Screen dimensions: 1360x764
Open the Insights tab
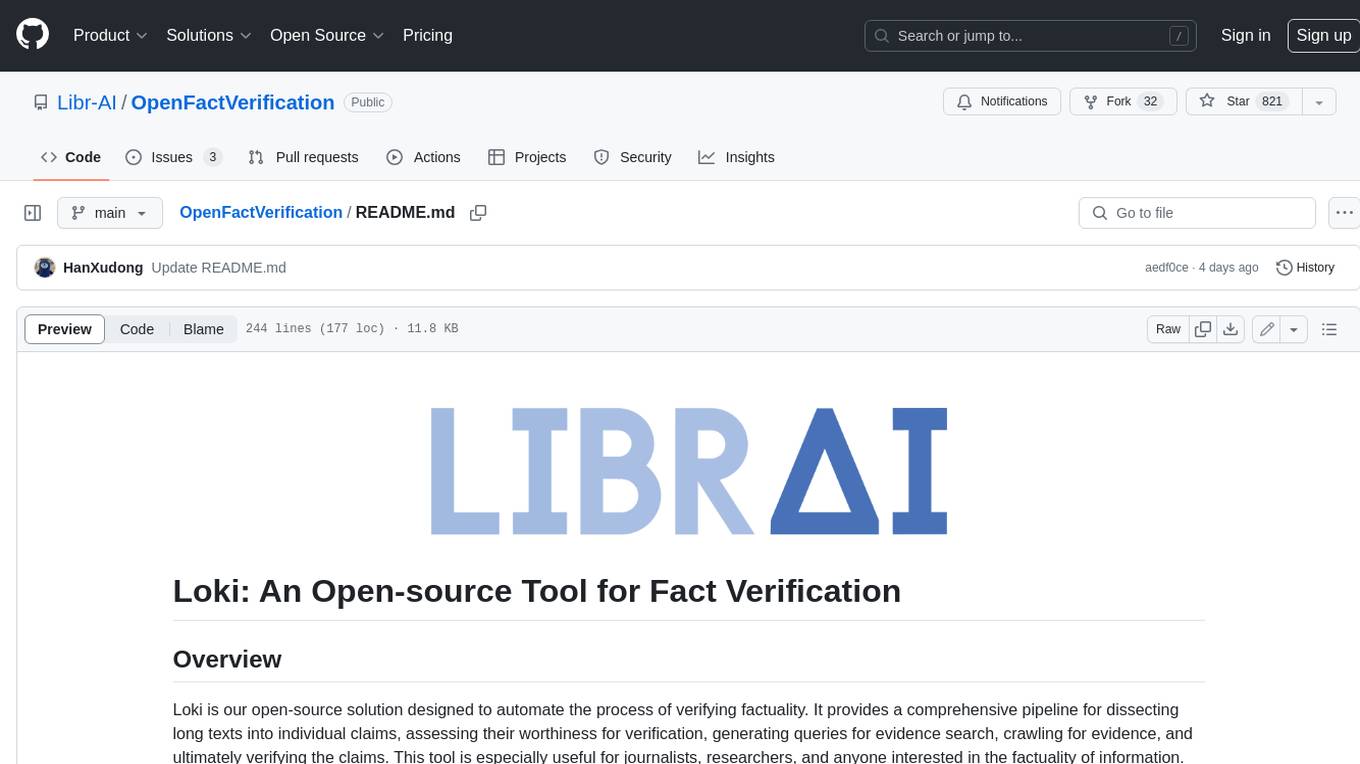pyautogui.click(x=736, y=157)
